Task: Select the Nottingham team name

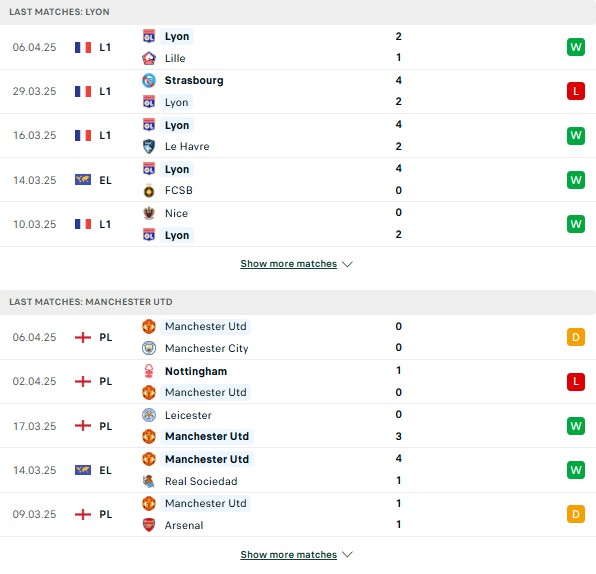Action: click(196, 371)
